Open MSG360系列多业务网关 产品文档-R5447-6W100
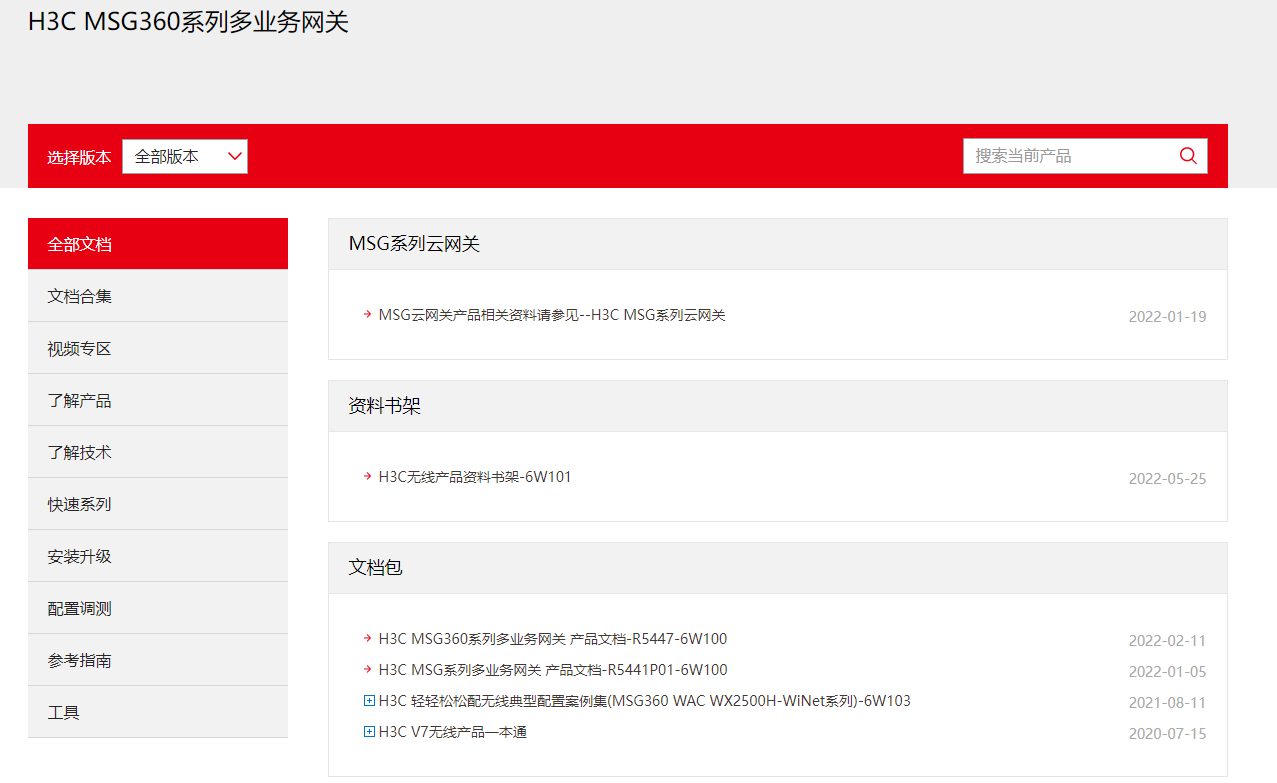Viewport: 1277px width, 783px height. click(553, 639)
